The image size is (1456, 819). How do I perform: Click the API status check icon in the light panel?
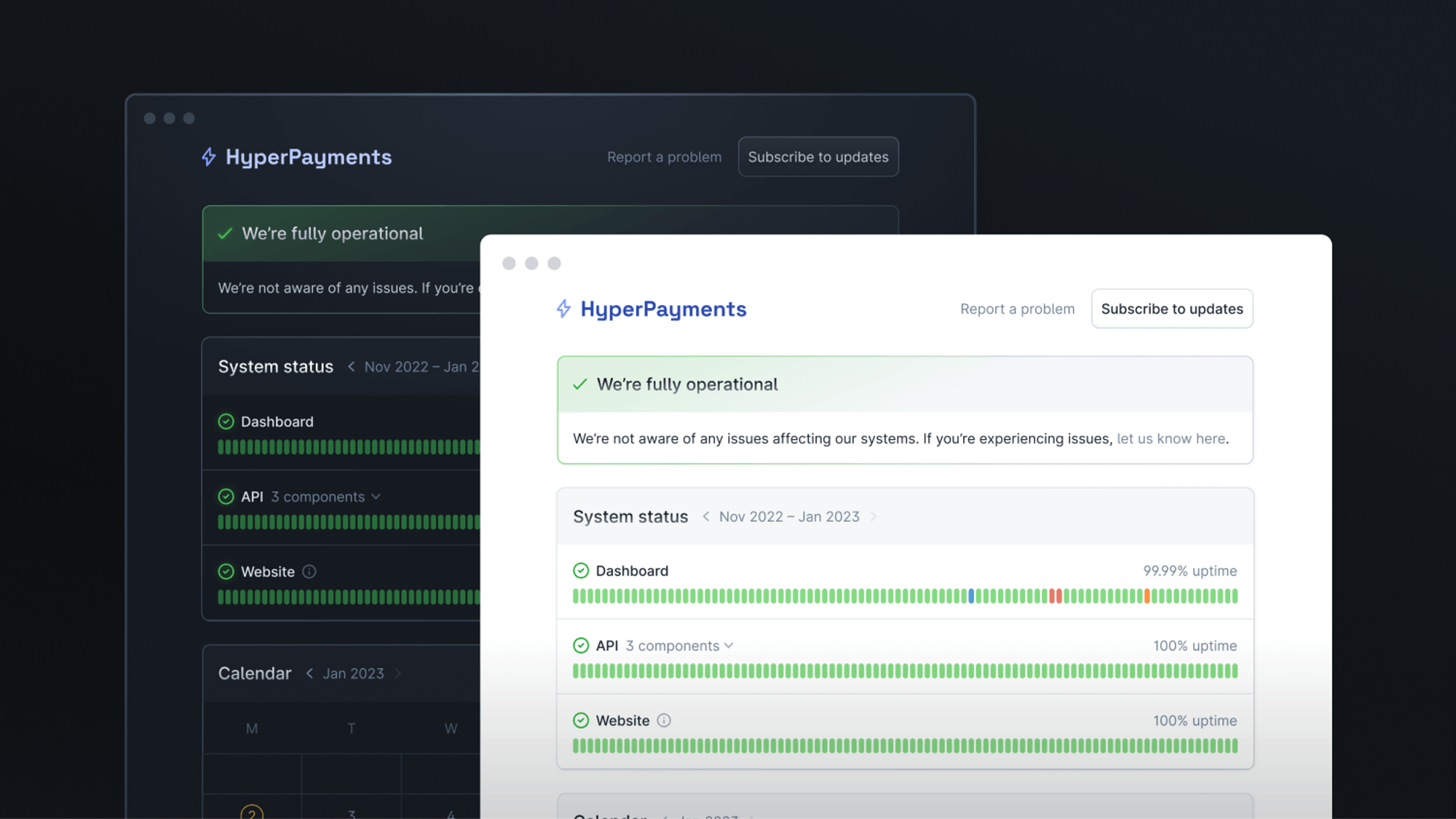click(x=581, y=645)
